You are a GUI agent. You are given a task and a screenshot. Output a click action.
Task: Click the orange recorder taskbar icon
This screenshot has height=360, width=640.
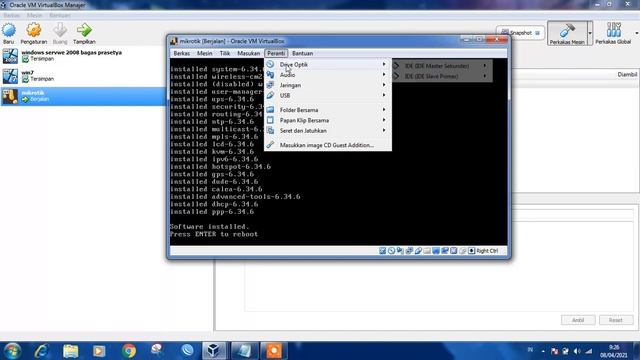pos(273,351)
